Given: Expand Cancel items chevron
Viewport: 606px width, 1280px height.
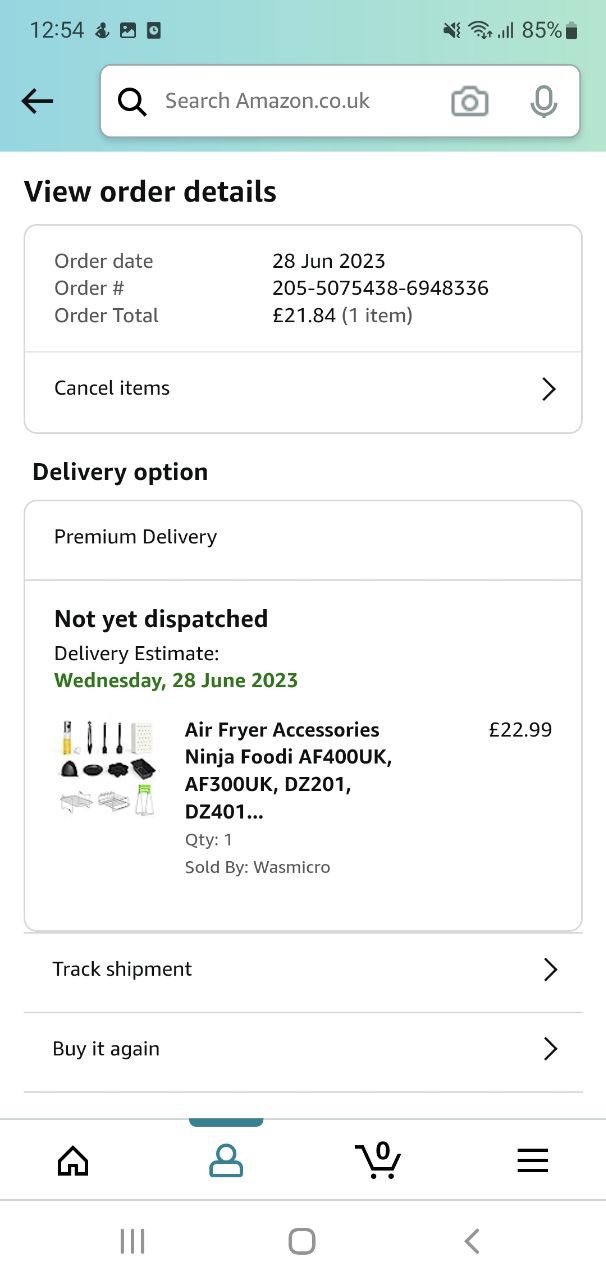Looking at the screenshot, I should click(x=548, y=389).
